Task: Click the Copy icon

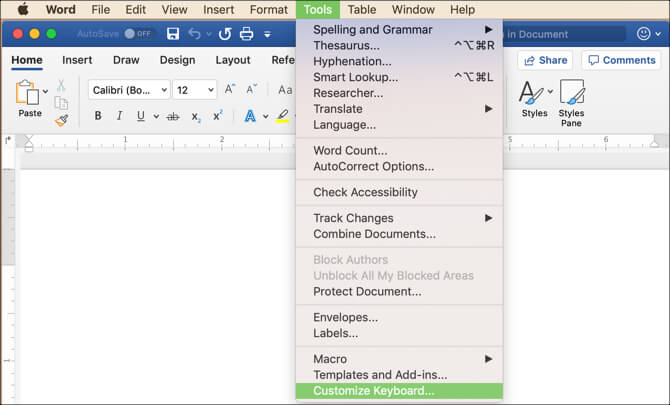Action: 61,103
